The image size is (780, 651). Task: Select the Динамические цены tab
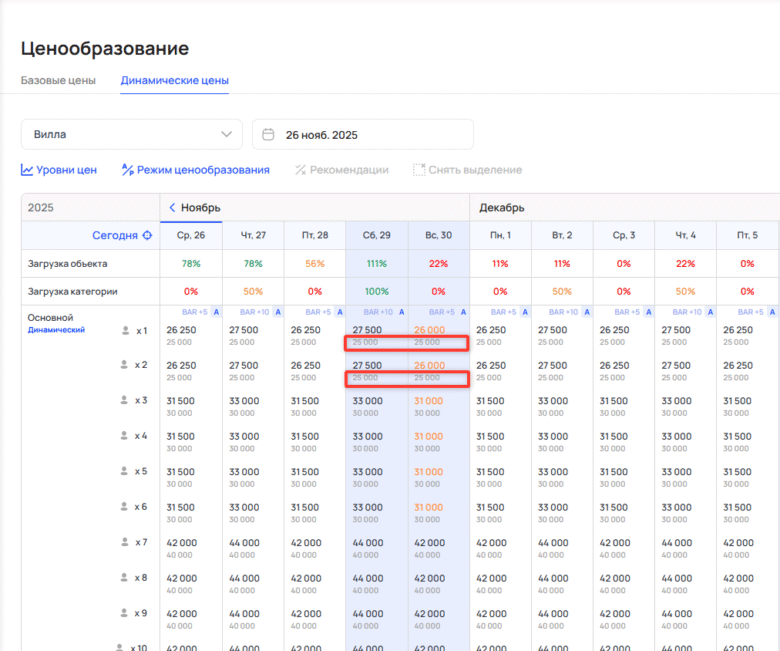174,80
